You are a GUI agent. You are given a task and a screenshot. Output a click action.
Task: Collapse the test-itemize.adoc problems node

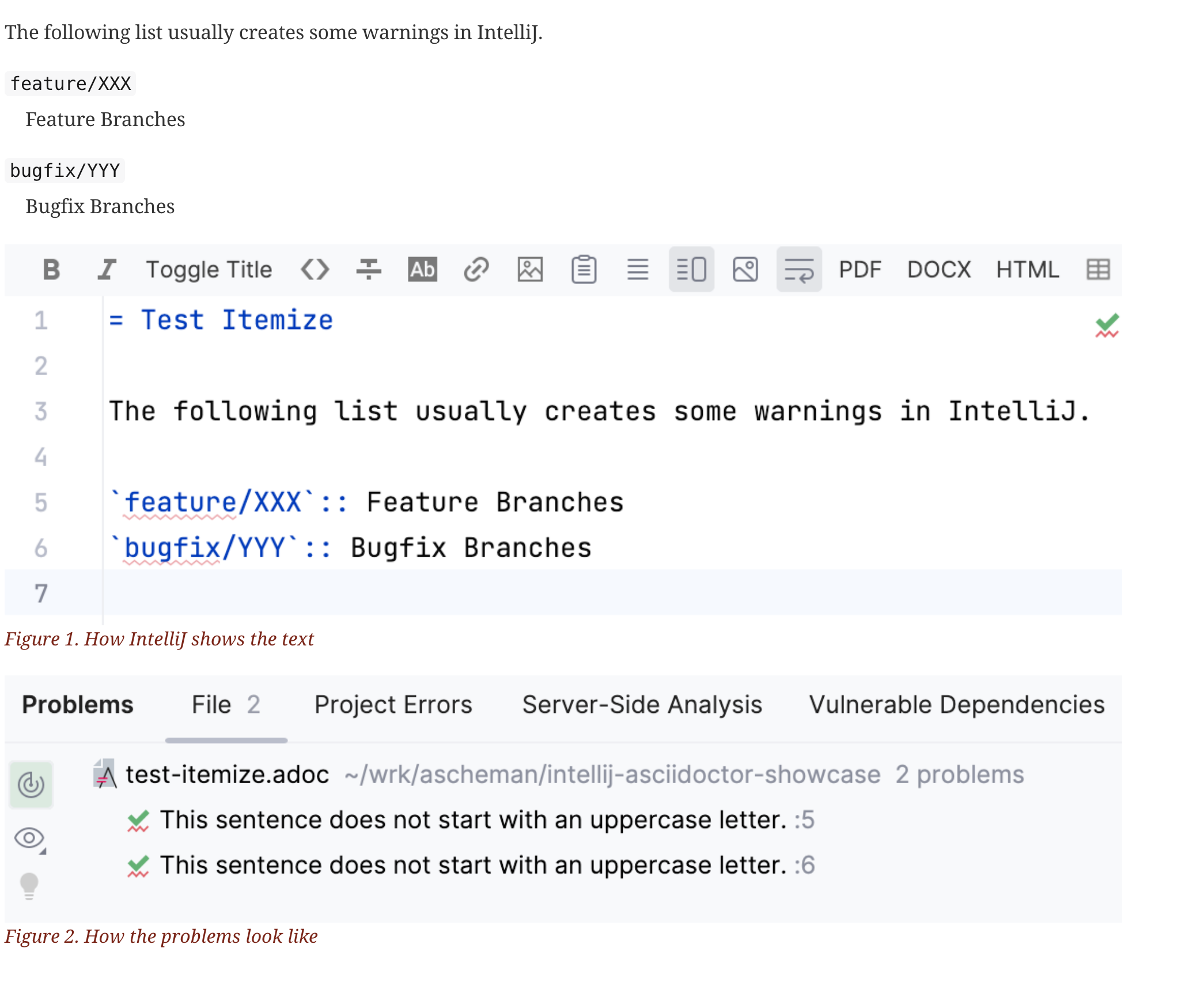tap(227, 775)
